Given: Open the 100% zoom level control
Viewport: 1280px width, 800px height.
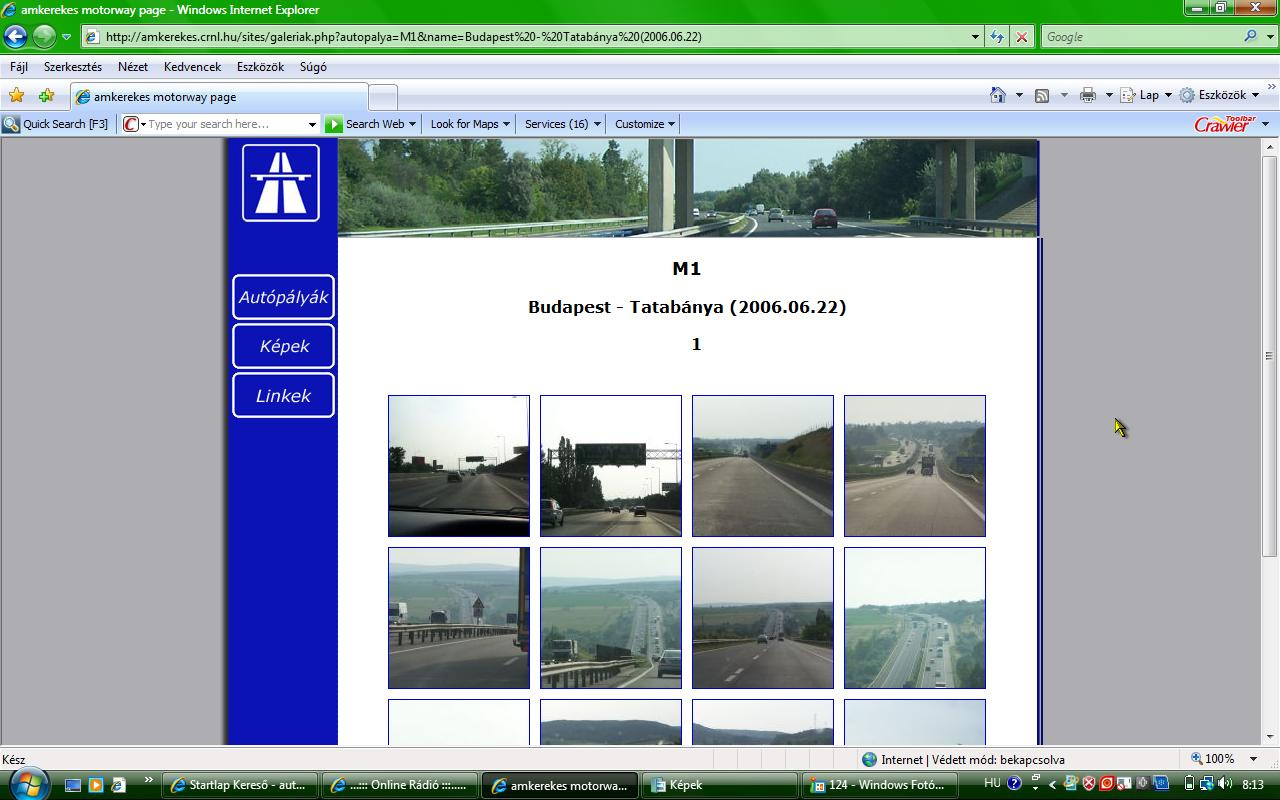Looking at the screenshot, I should pyautogui.click(x=1224, y=759).
